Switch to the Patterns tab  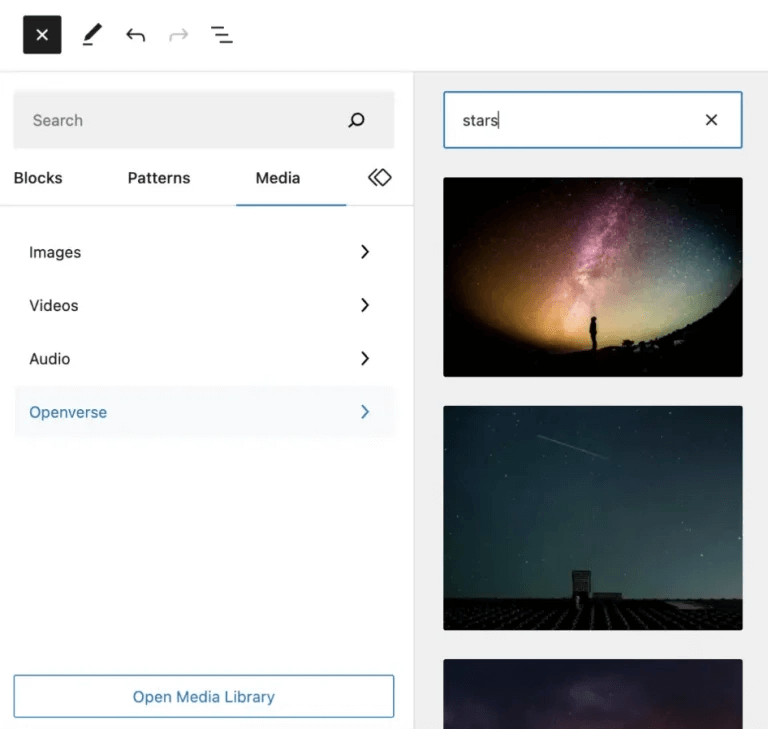click(x=159, y=178)
